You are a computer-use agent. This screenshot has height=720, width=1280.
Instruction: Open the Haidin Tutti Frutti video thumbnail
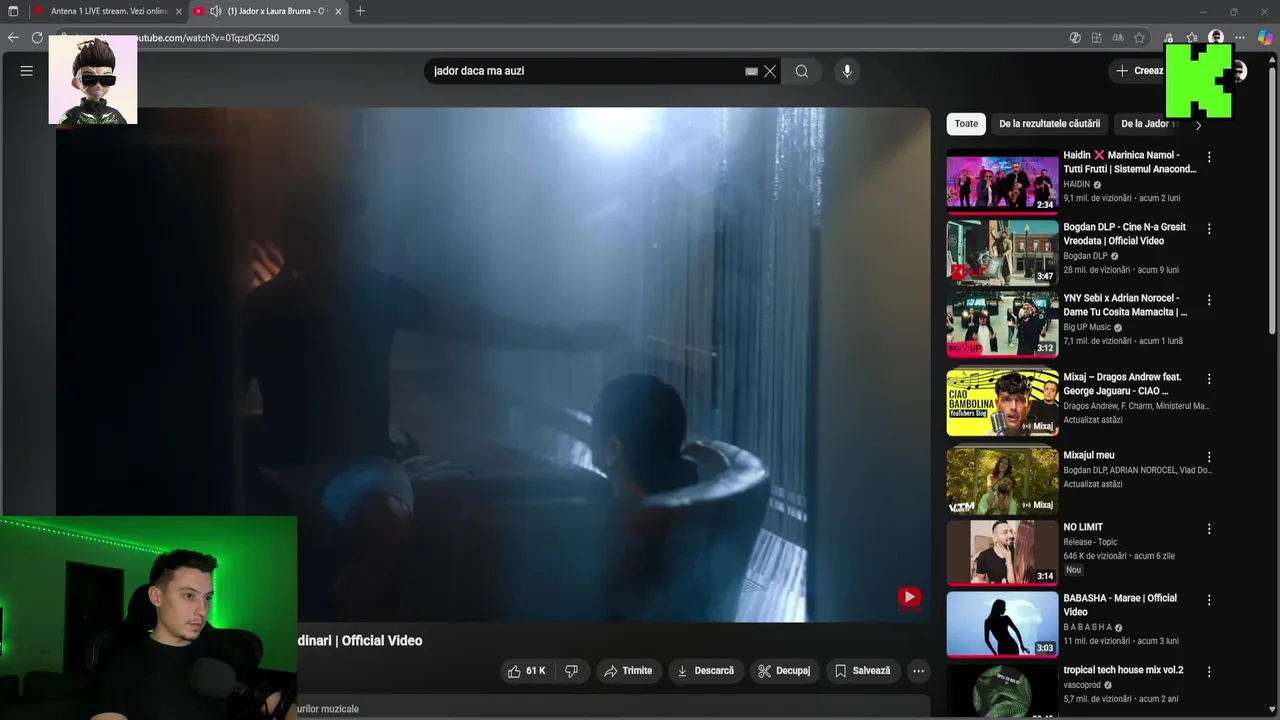click(1002, 181)
